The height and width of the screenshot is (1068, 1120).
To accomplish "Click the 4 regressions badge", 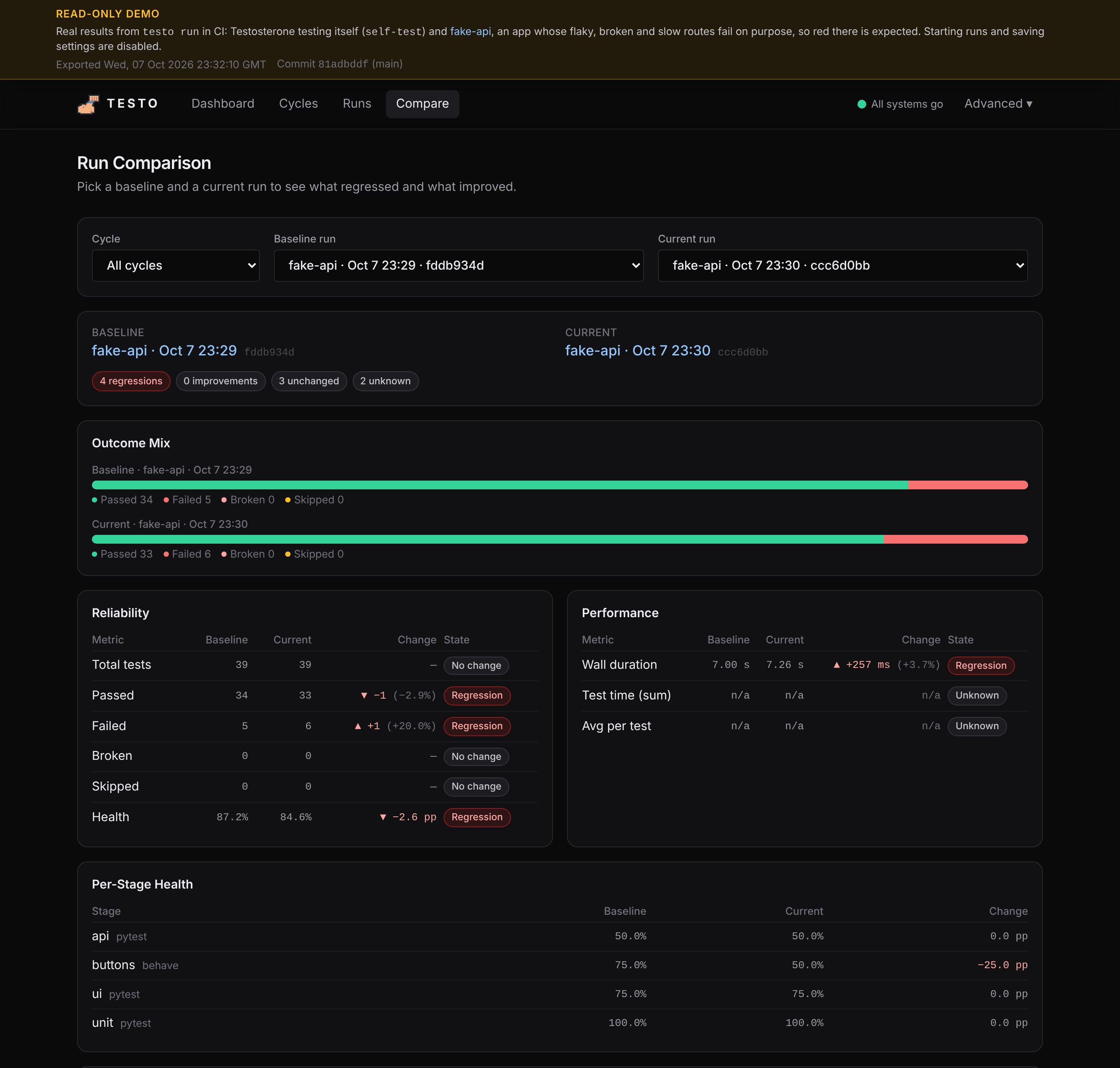I will click(x=131, y=381).
